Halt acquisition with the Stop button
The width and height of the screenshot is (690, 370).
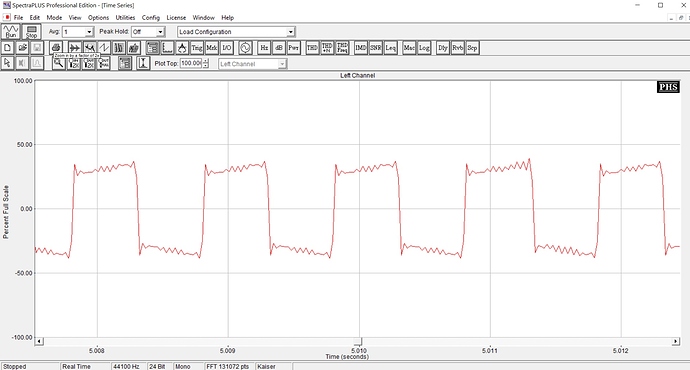coord(32,32)
